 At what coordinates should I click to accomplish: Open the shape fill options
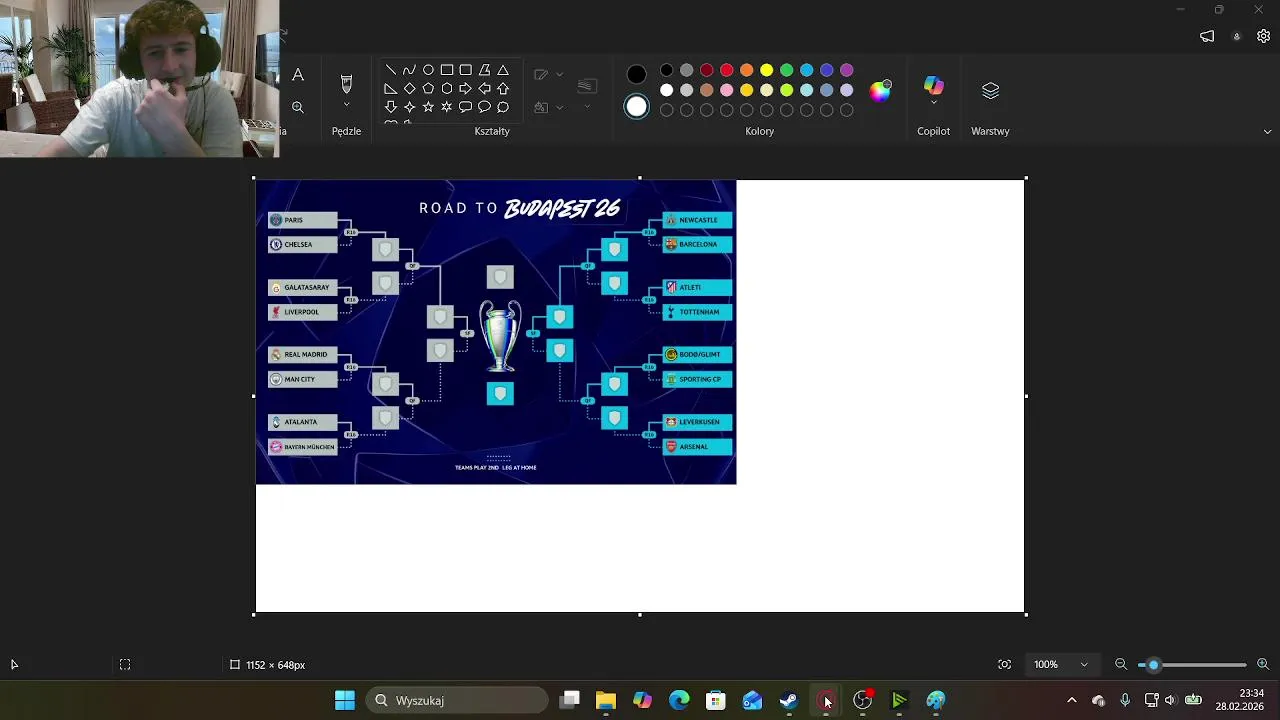pyautogui.click(x=548, y=107)
